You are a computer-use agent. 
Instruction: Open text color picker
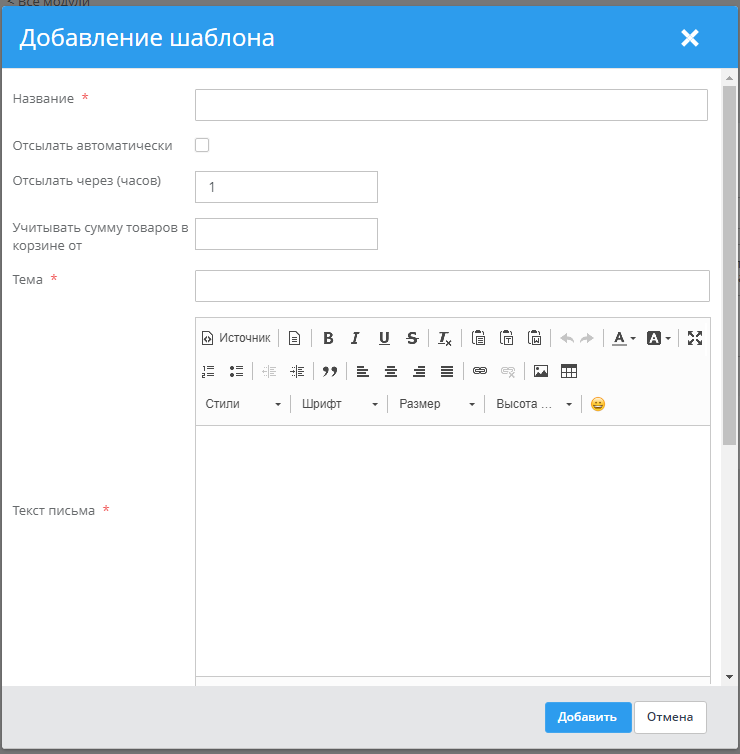(x=624, y=338)
